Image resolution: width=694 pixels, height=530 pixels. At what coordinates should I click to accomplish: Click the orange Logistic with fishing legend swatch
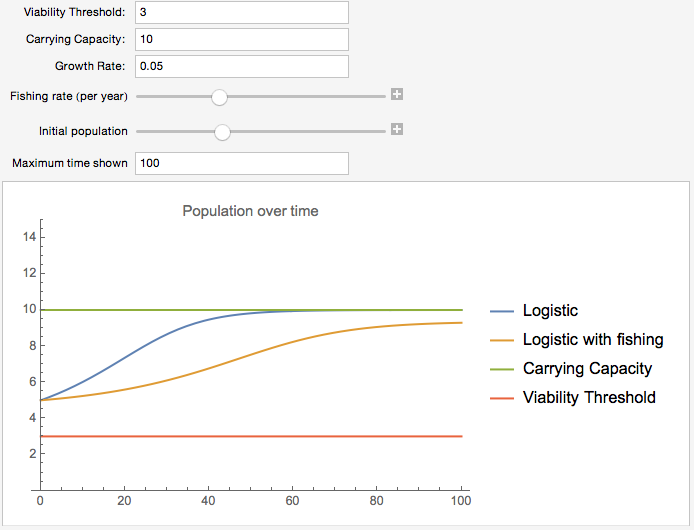tap(502, 340)
